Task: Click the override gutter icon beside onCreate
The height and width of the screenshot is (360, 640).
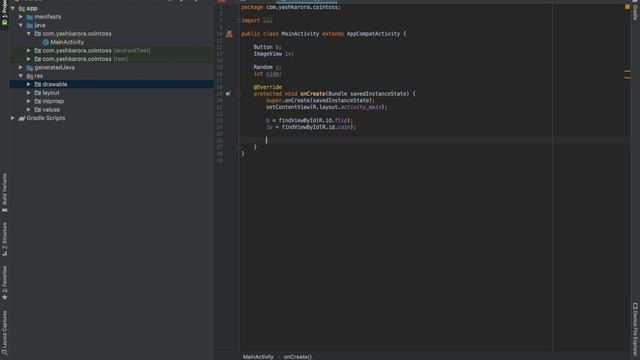Action: pyautogui.click(x=228, y=94)
